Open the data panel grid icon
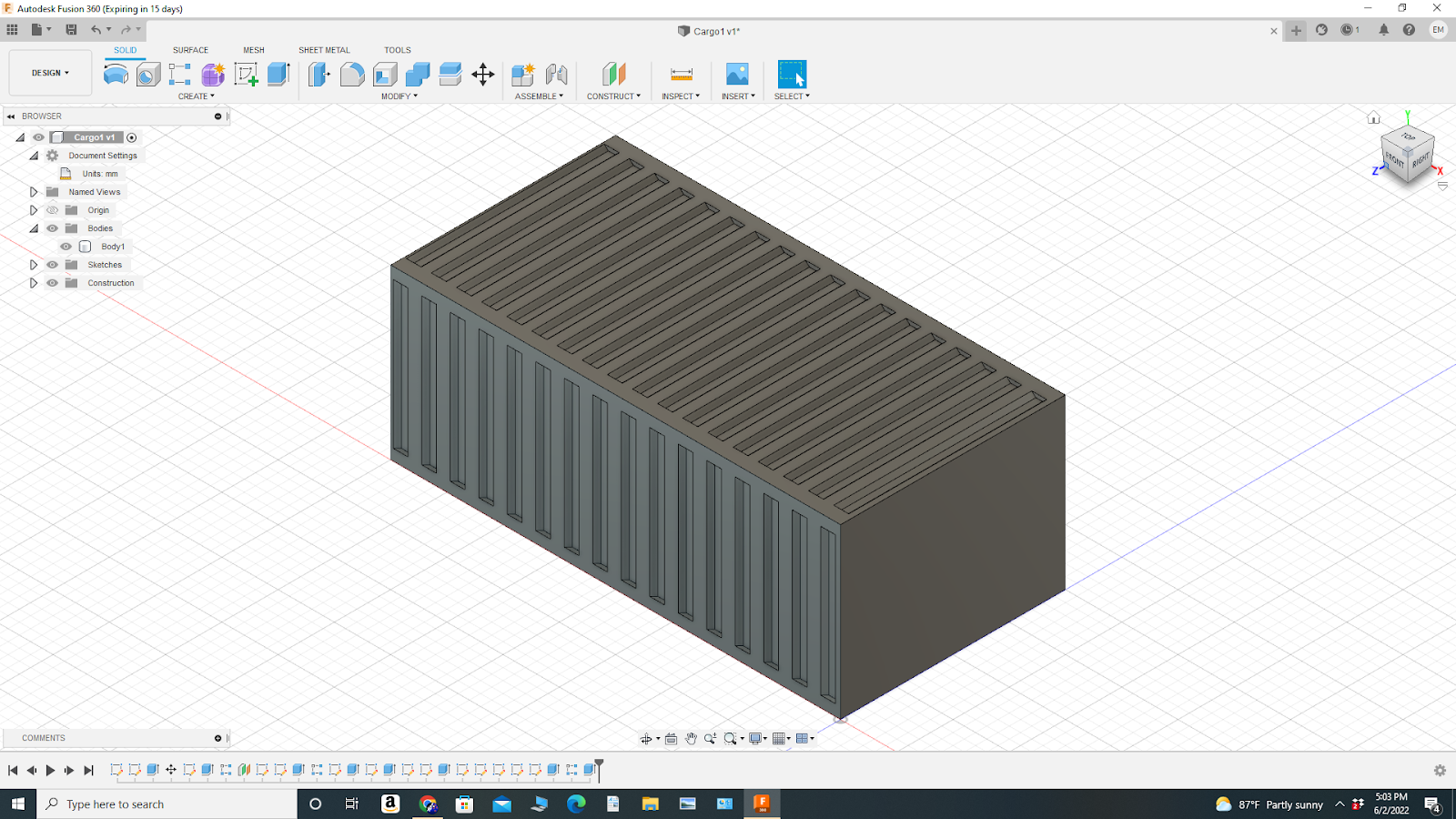 13,30
